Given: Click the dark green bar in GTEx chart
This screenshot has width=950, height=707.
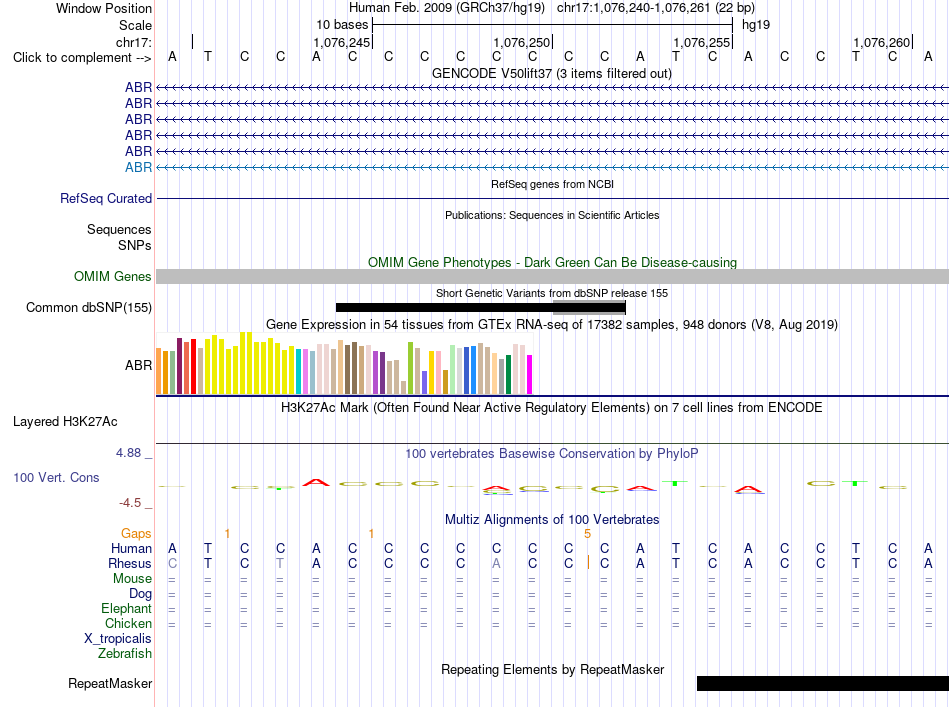Looking at the screenshot, I should coord(509,374).
